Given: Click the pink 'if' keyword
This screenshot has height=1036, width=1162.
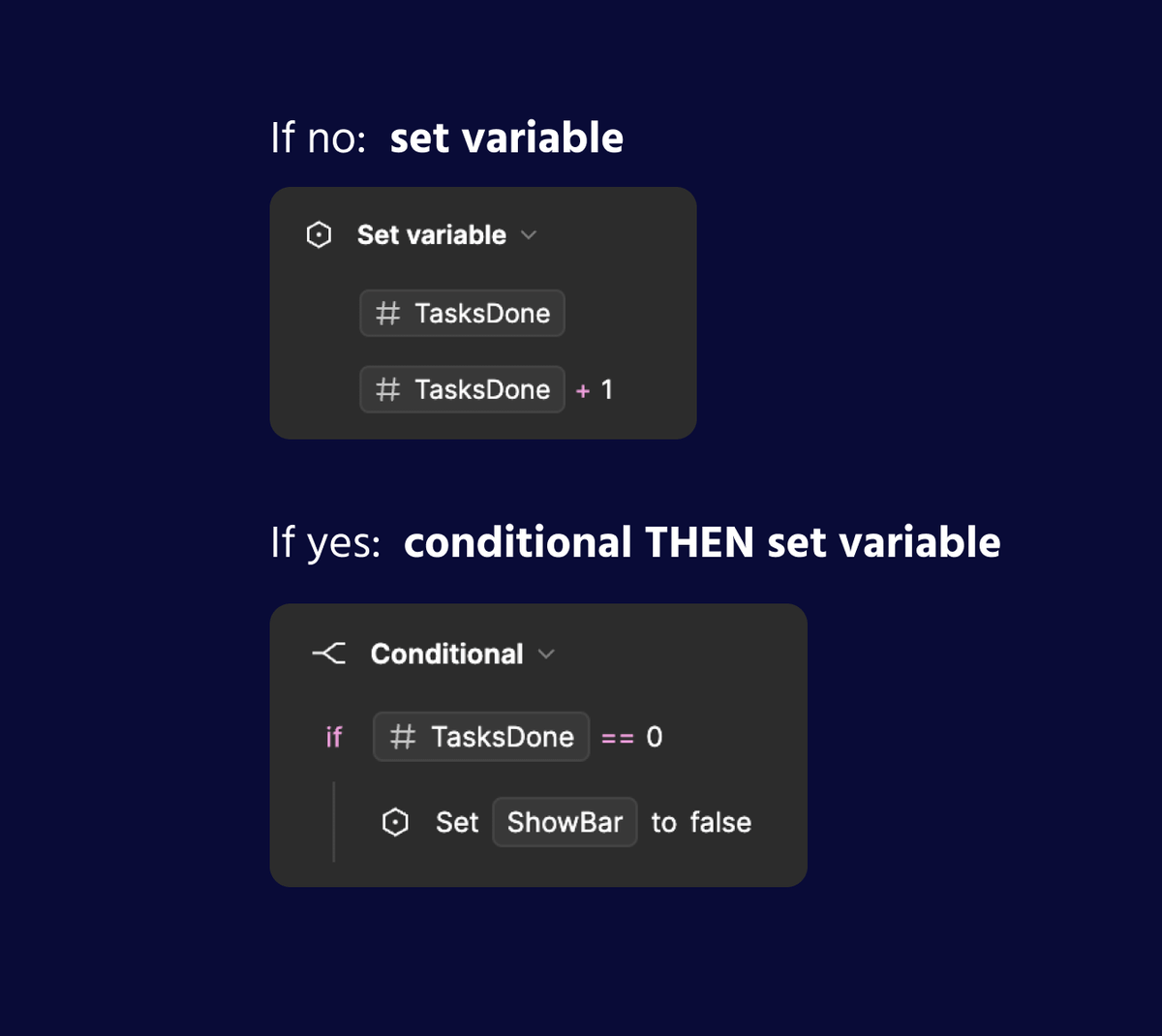Looking at the screenshot, I should click(334, 737).
